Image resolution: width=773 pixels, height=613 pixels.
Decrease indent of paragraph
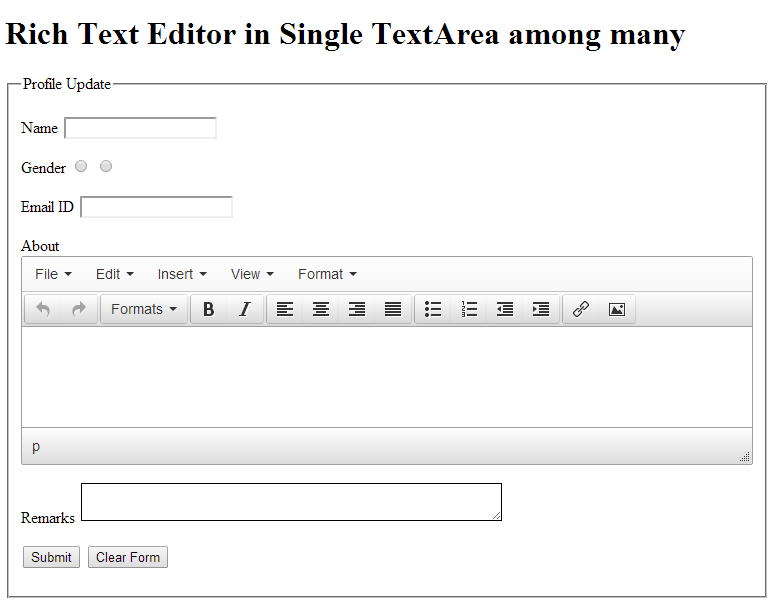pos(505,309)
